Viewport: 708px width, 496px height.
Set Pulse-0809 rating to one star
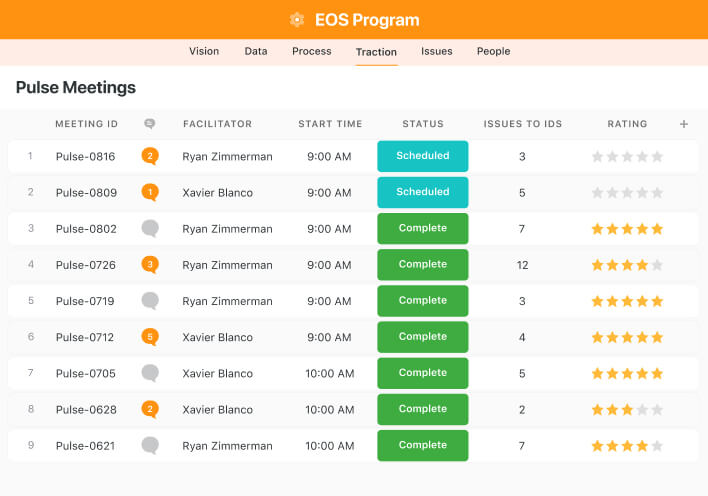(597, 193)
